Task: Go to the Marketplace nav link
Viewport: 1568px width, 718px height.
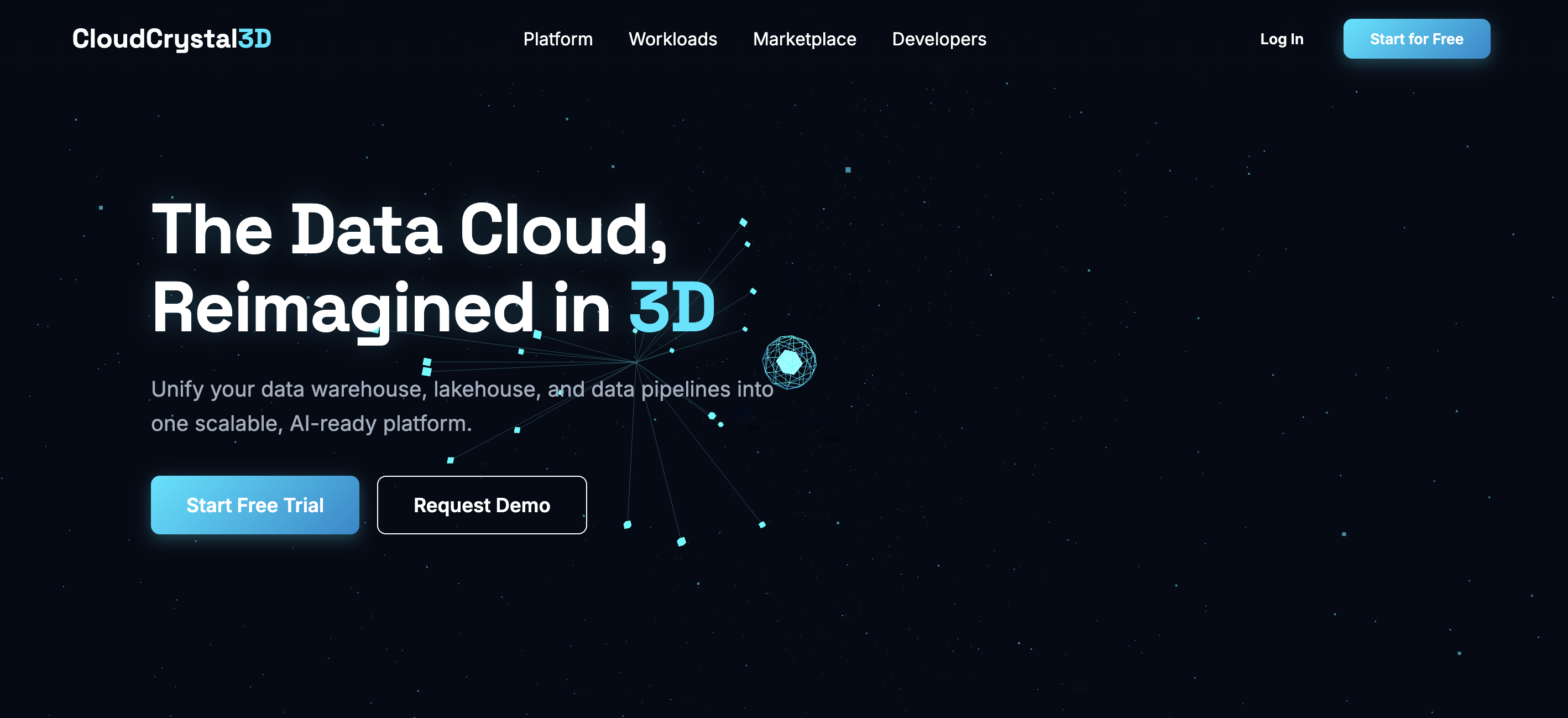Action: click(804, 39)
